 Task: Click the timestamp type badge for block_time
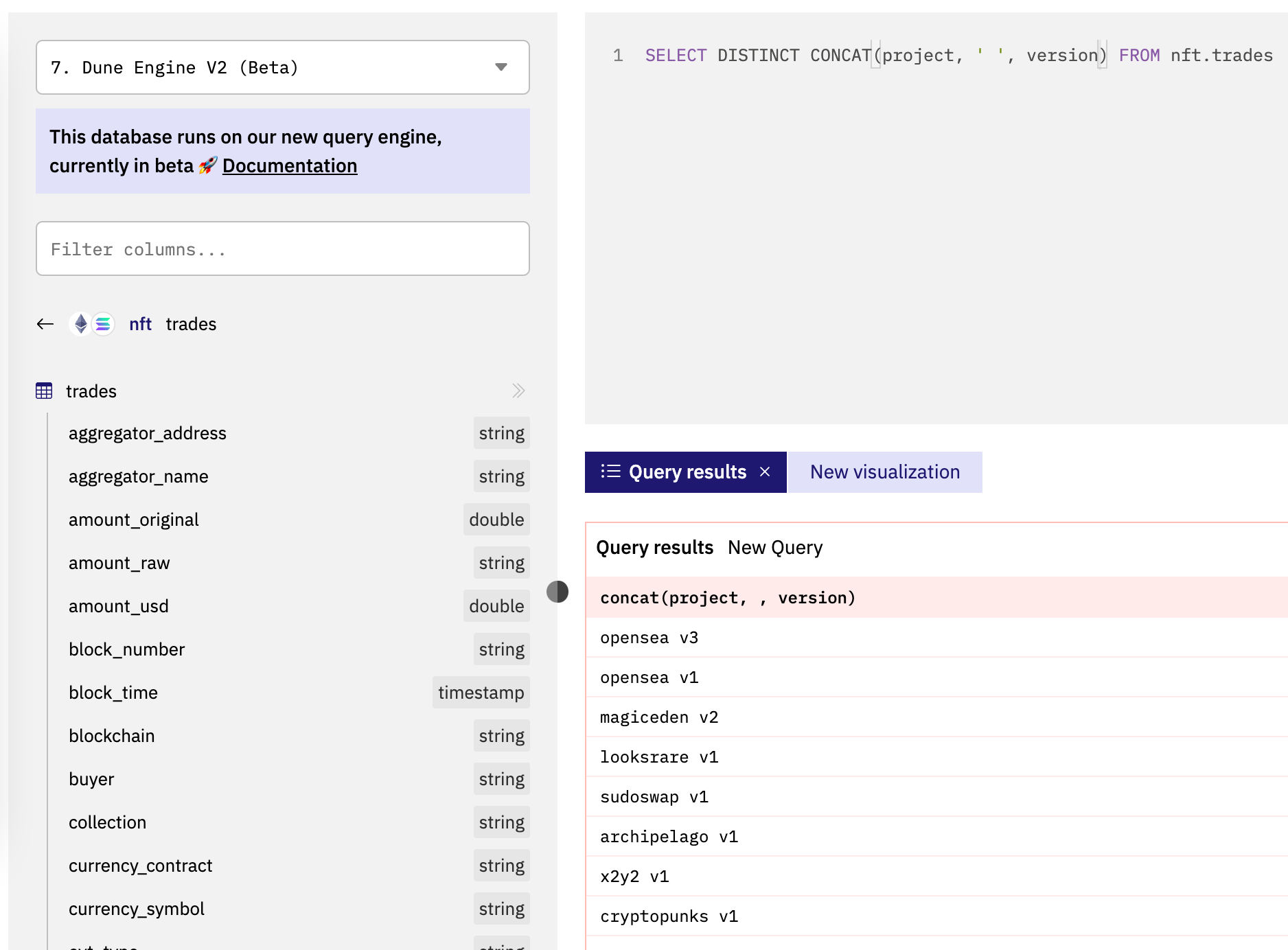pyautogui.click(x=481, y=693)
